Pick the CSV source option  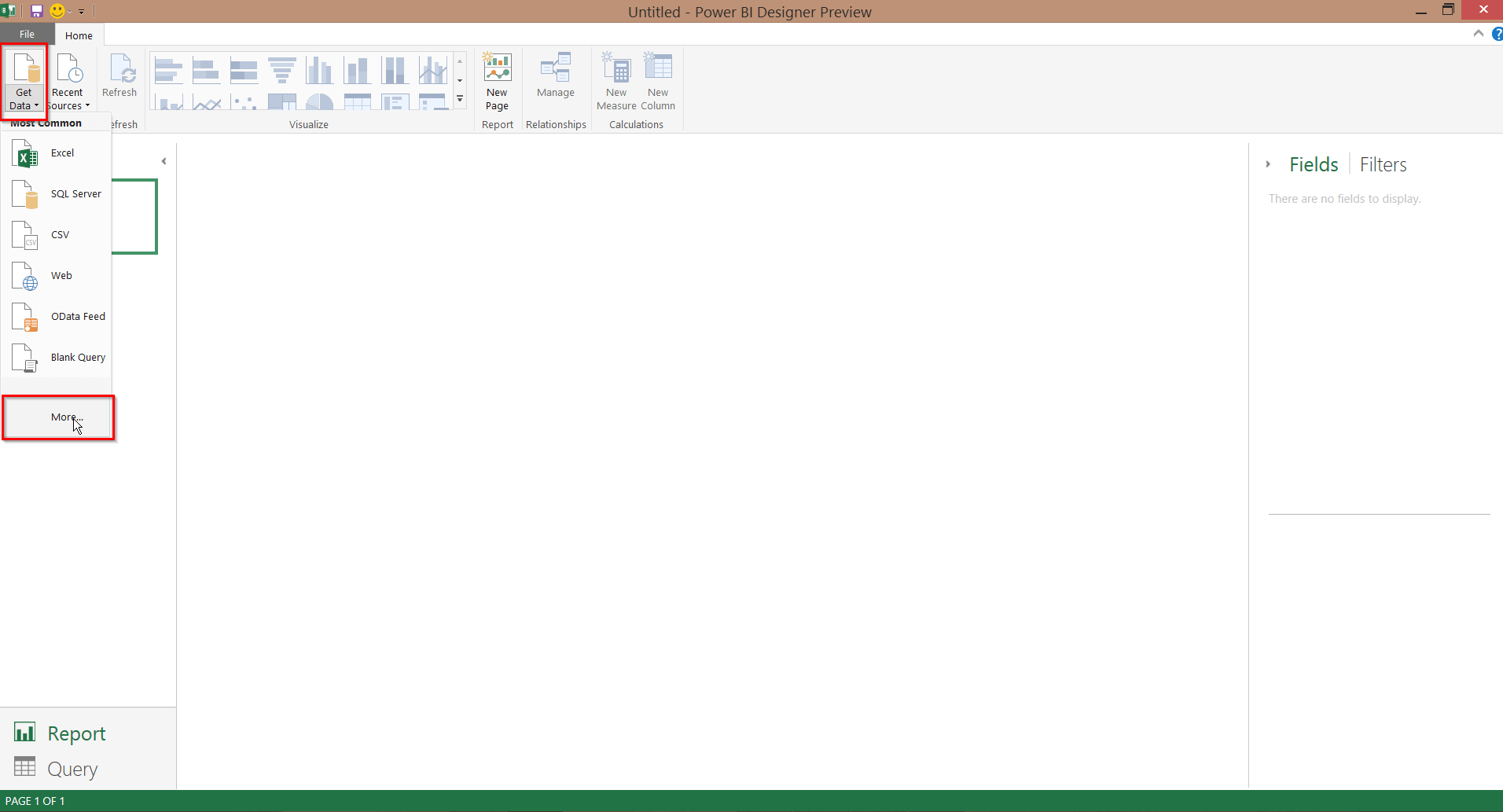pyautogui.click(x=60, y=235)
